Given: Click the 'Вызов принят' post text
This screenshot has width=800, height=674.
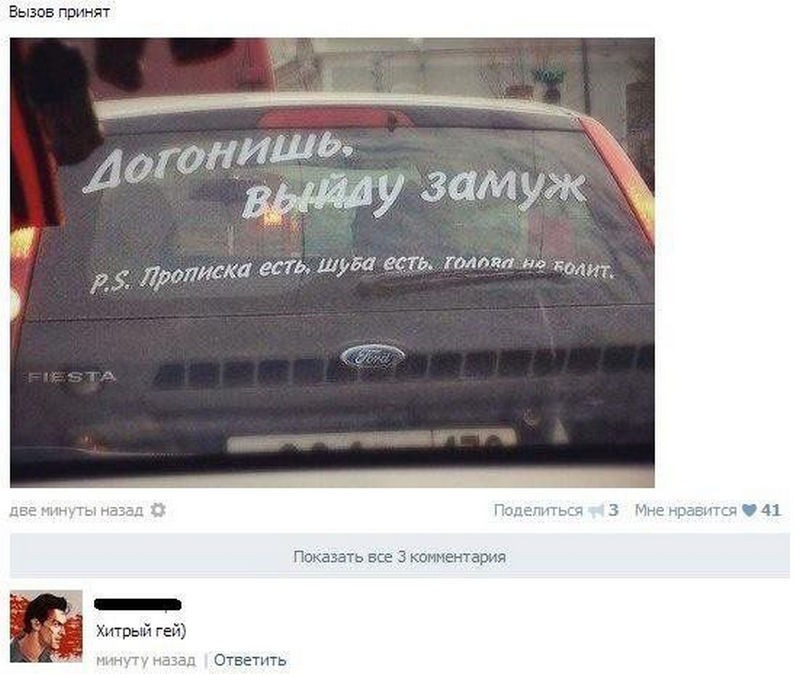Looking at the screenshot, I should pos(60,12).
